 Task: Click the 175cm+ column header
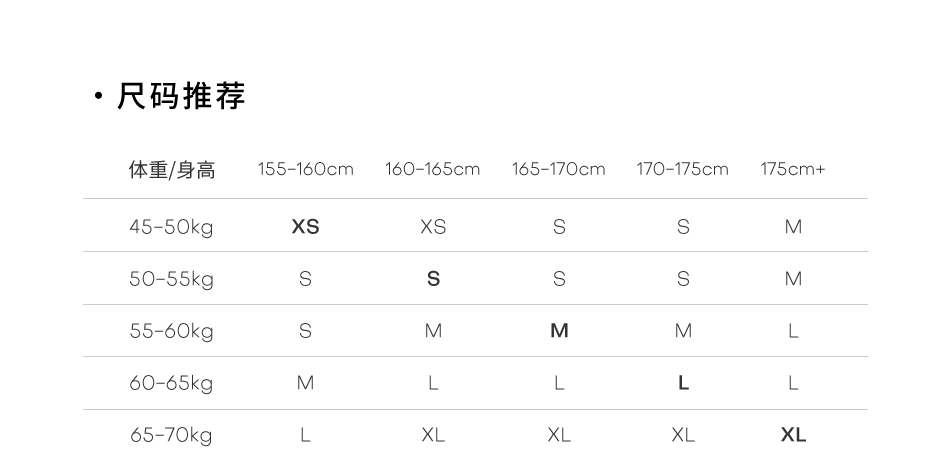click(x=792, y=169)
